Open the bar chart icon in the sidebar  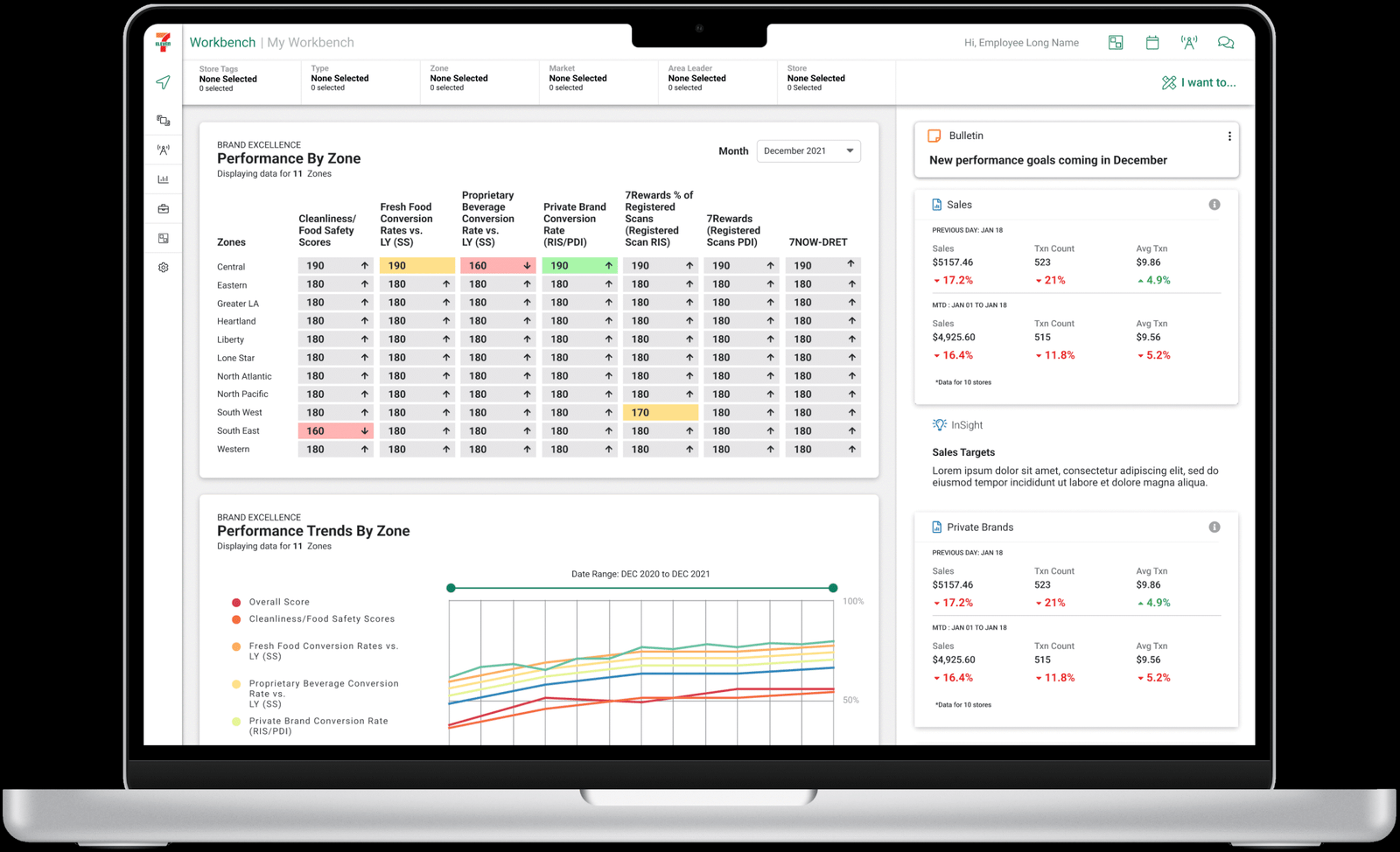(163, 179)
